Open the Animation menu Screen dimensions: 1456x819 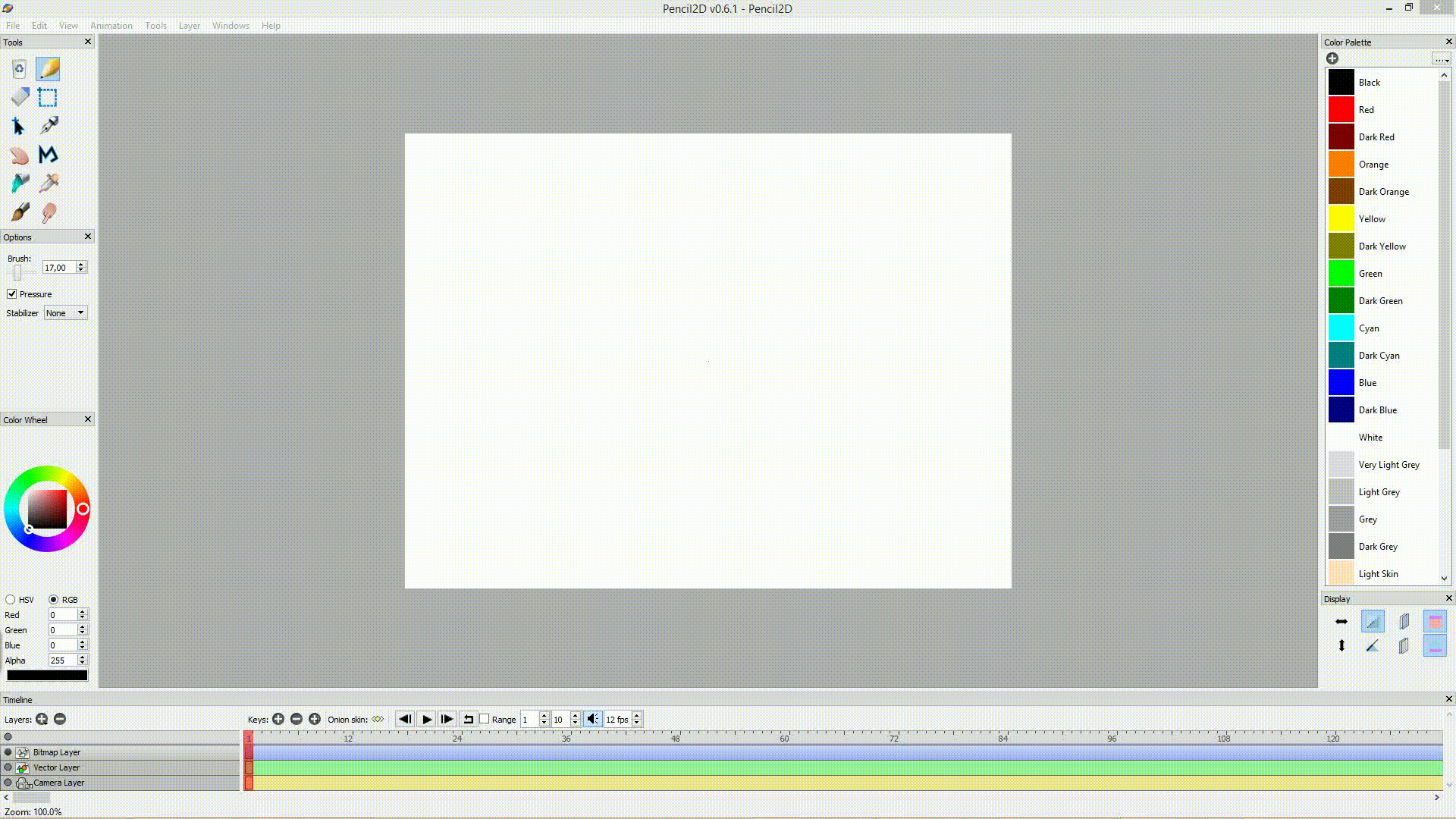coord(111,25)
